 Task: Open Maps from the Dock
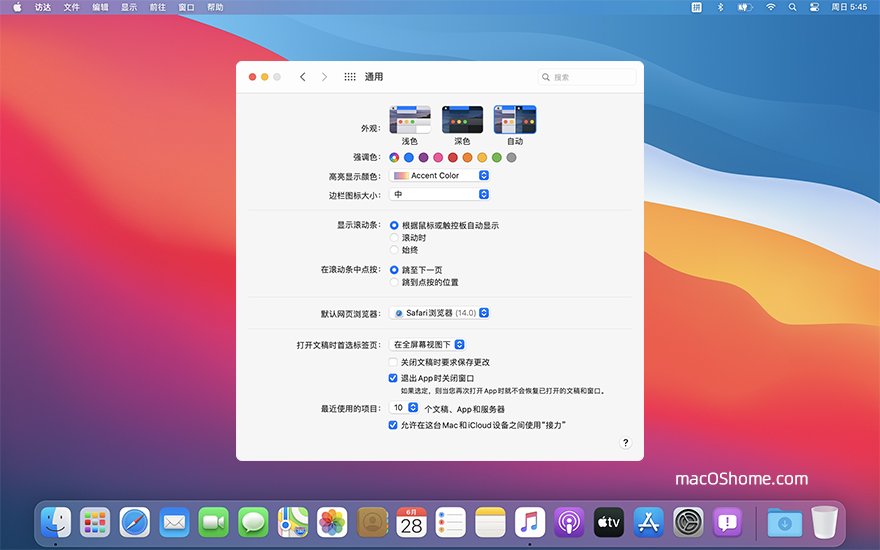(293, 522)
